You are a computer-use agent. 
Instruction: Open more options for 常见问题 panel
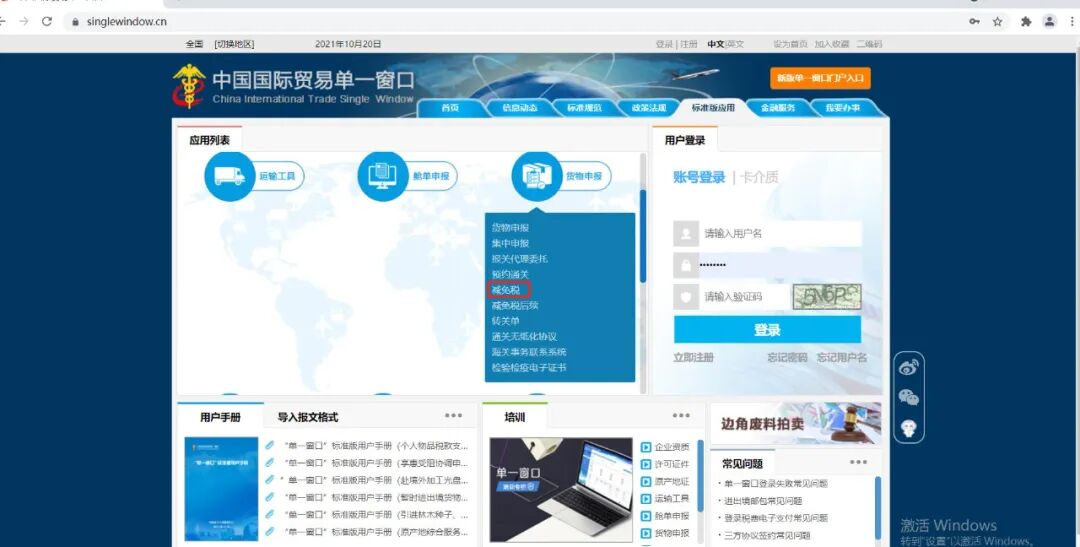point(858,462)
